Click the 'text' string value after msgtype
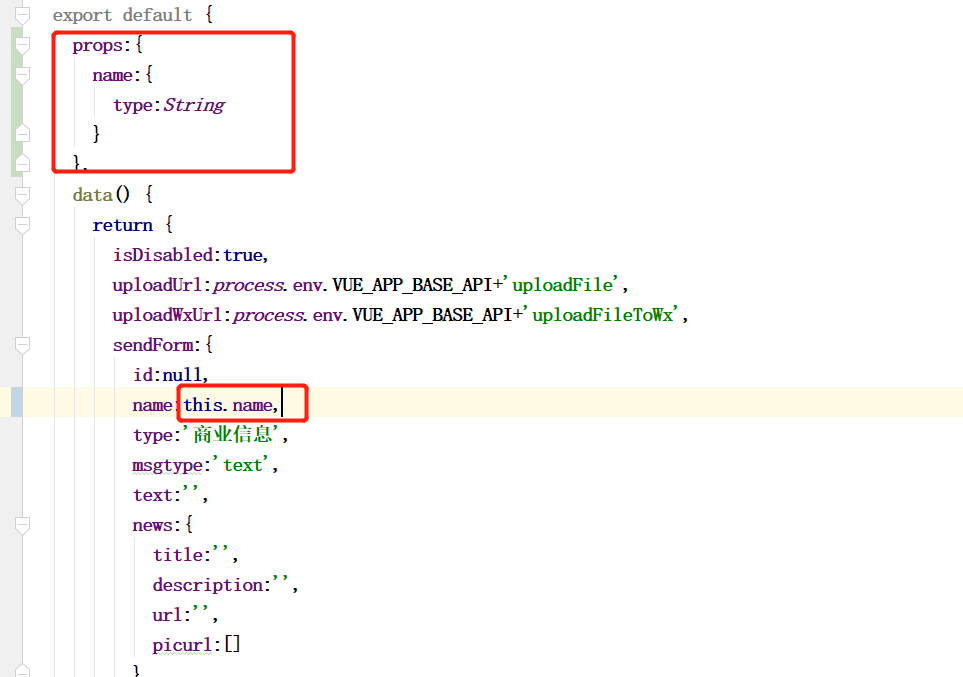The height and width of the screenshot is (677, 963). tap(242, 465)
